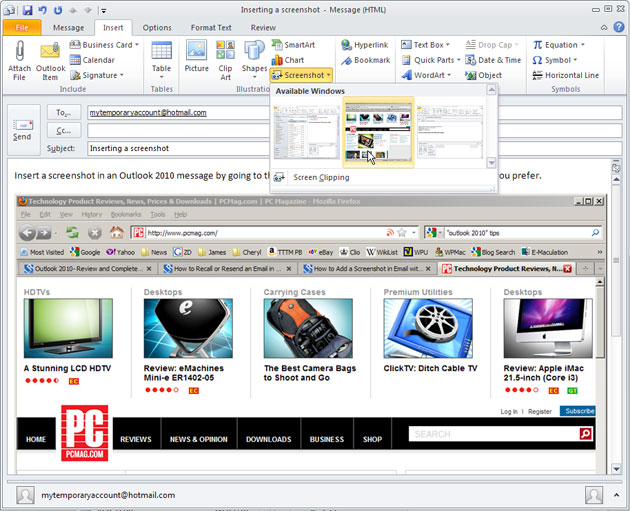
Task: Switch to the Format Text tab
Action: click(x=211, y=27)
